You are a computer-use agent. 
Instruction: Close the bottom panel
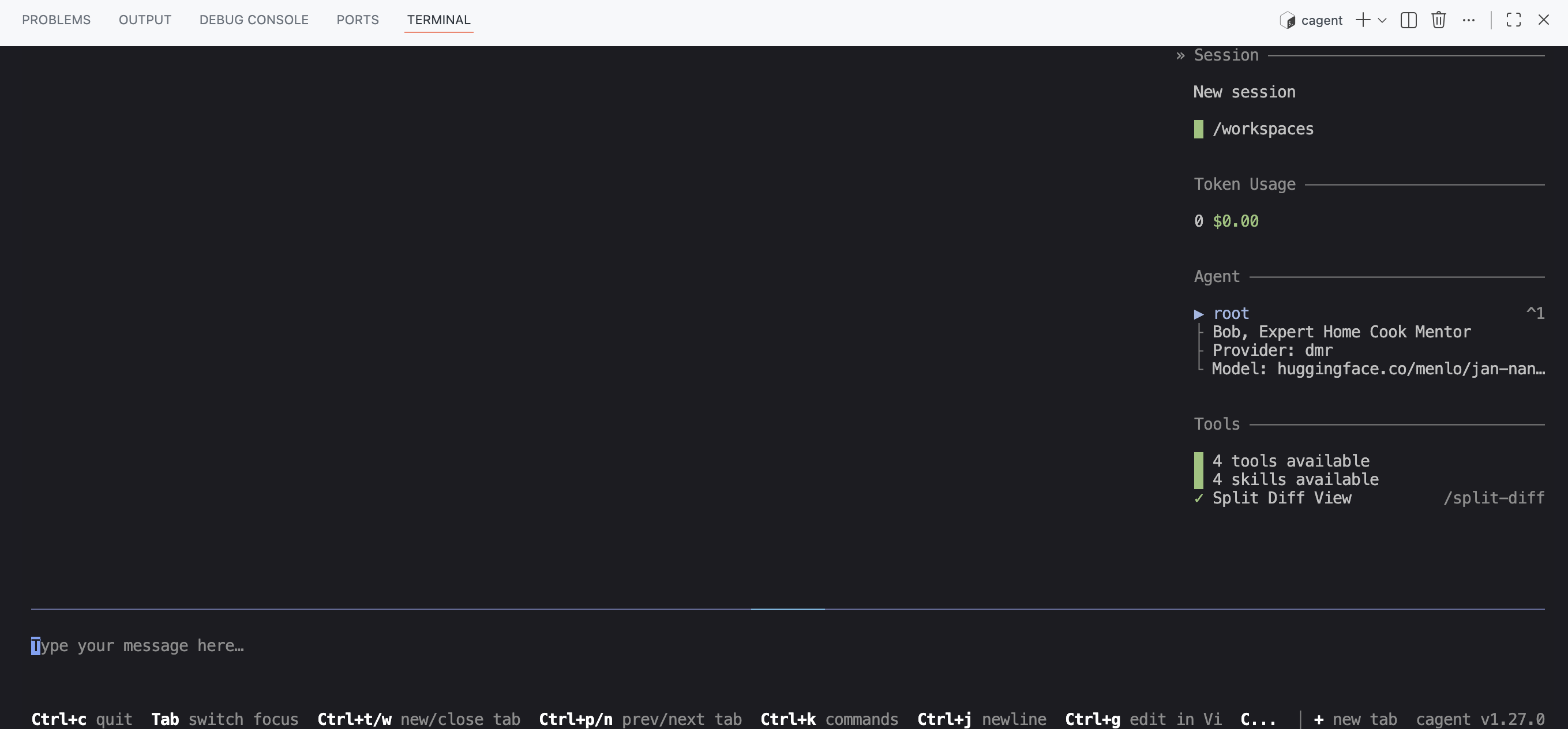pyautogui.click(x=1543, y=20)
